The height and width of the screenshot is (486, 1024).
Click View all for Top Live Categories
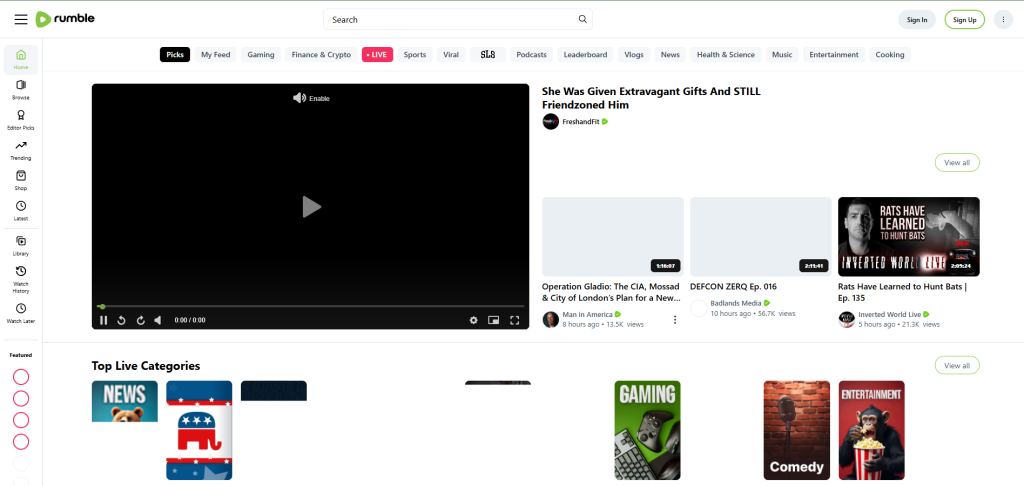coord(956,365)
